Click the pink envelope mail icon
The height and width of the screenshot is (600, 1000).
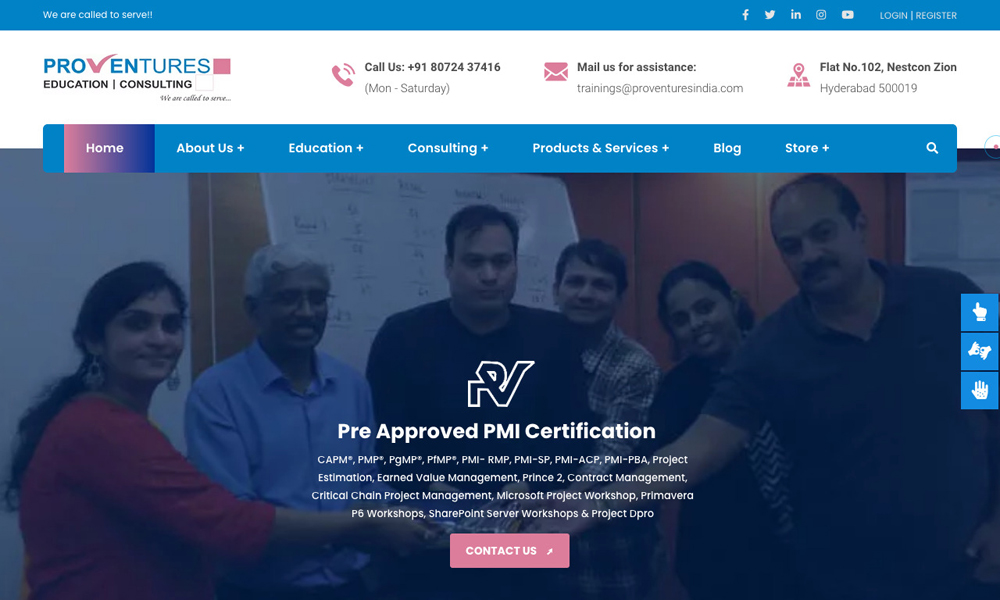point(555,71)
